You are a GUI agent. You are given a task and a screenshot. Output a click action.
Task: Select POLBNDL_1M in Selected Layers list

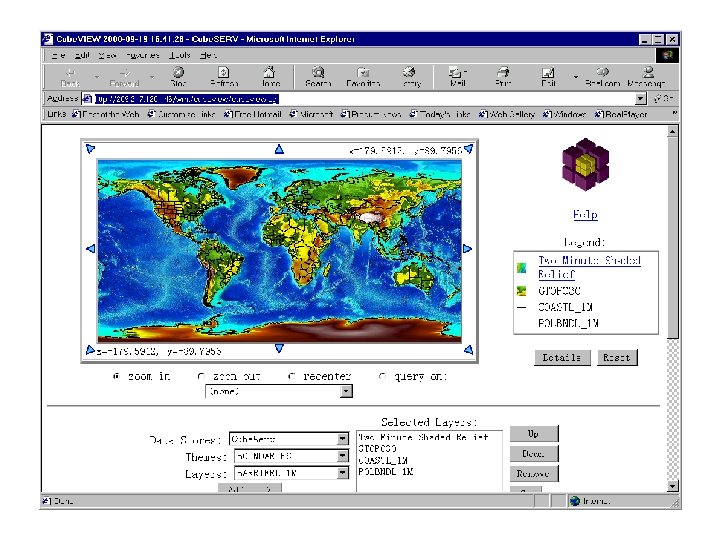(386, 472)
